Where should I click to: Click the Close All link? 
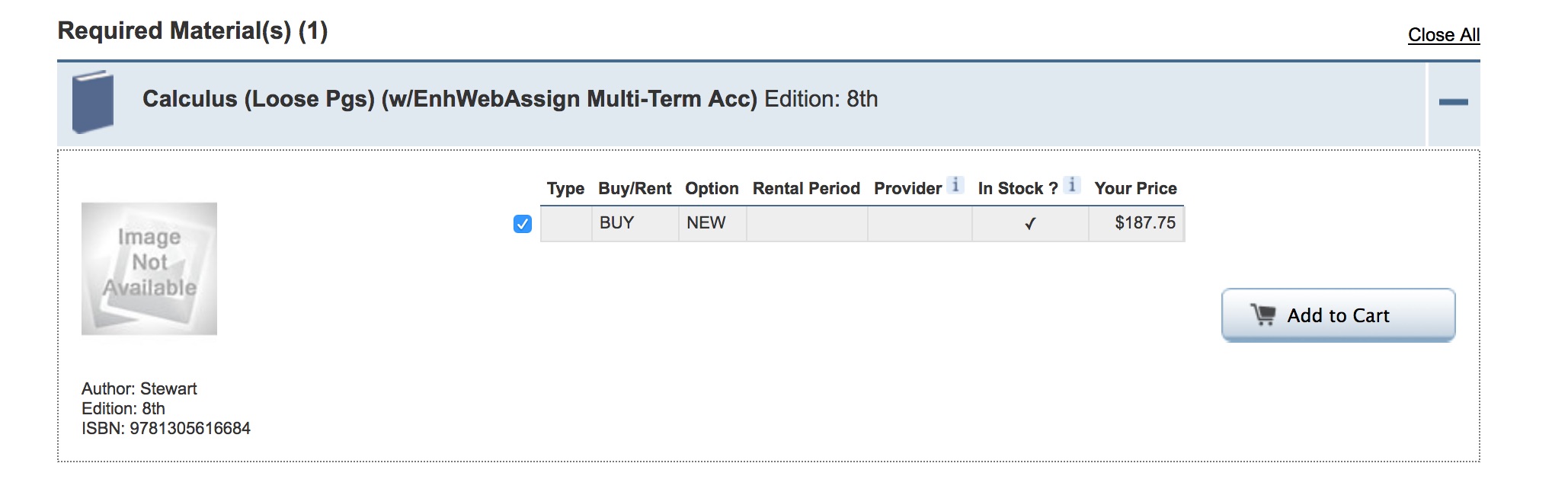(x=1444, y=35)
